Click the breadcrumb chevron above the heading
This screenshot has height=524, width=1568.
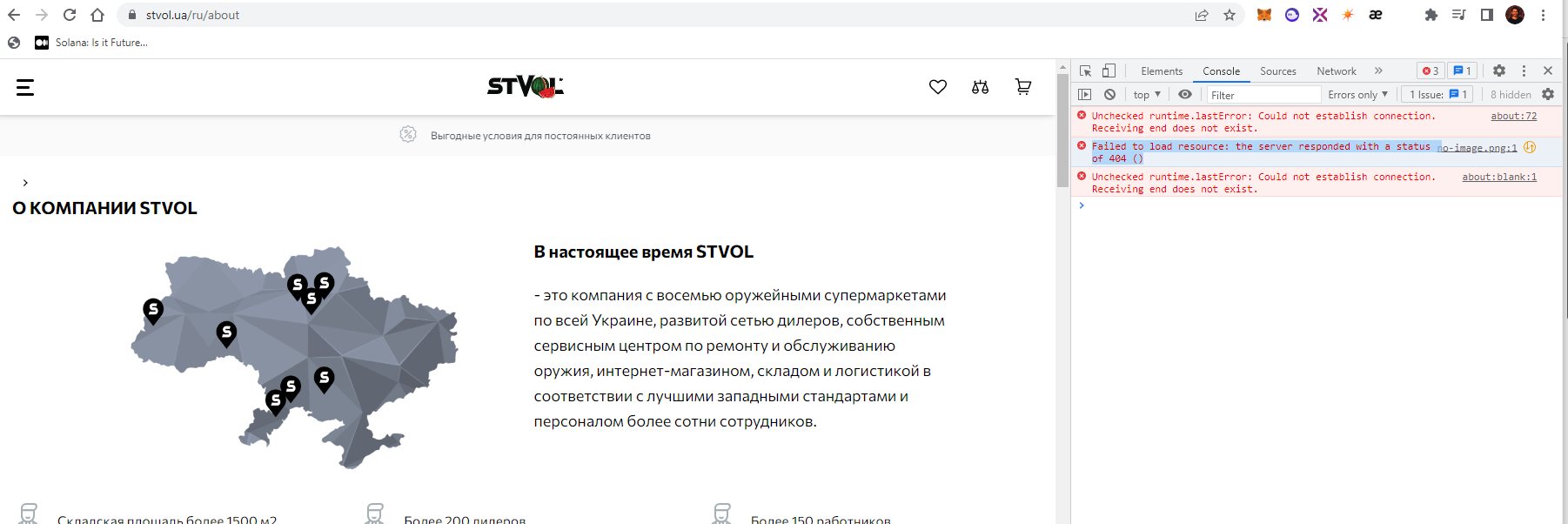coord(25,183)
